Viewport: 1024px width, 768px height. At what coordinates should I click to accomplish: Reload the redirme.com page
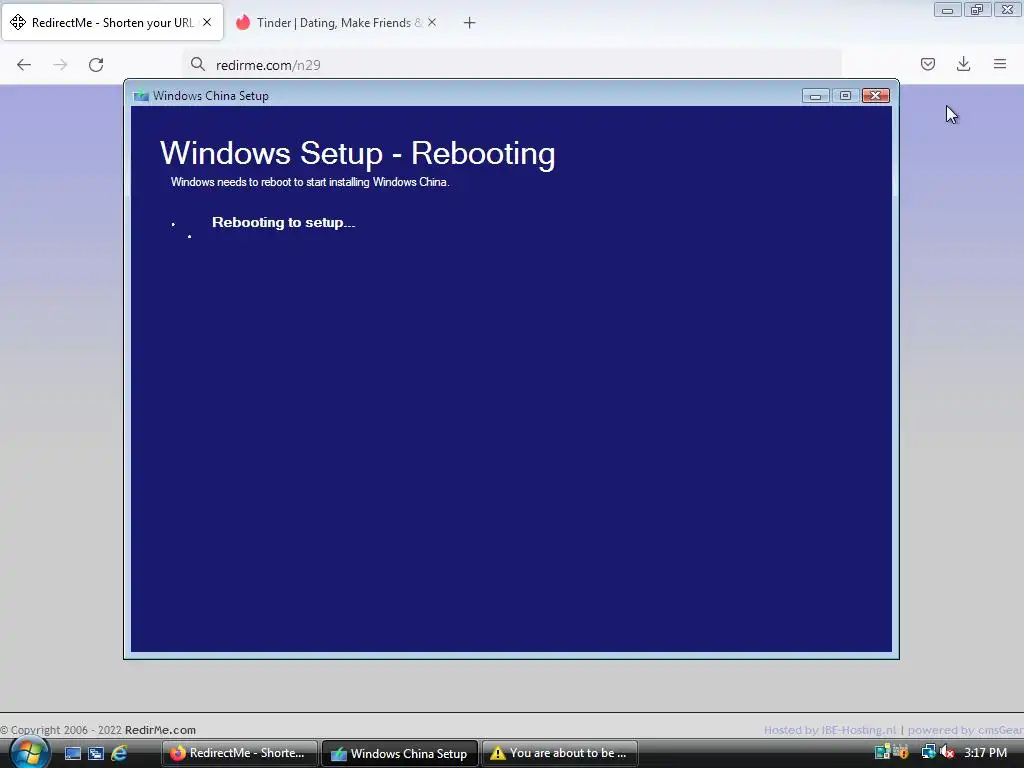tap(96, 65)
